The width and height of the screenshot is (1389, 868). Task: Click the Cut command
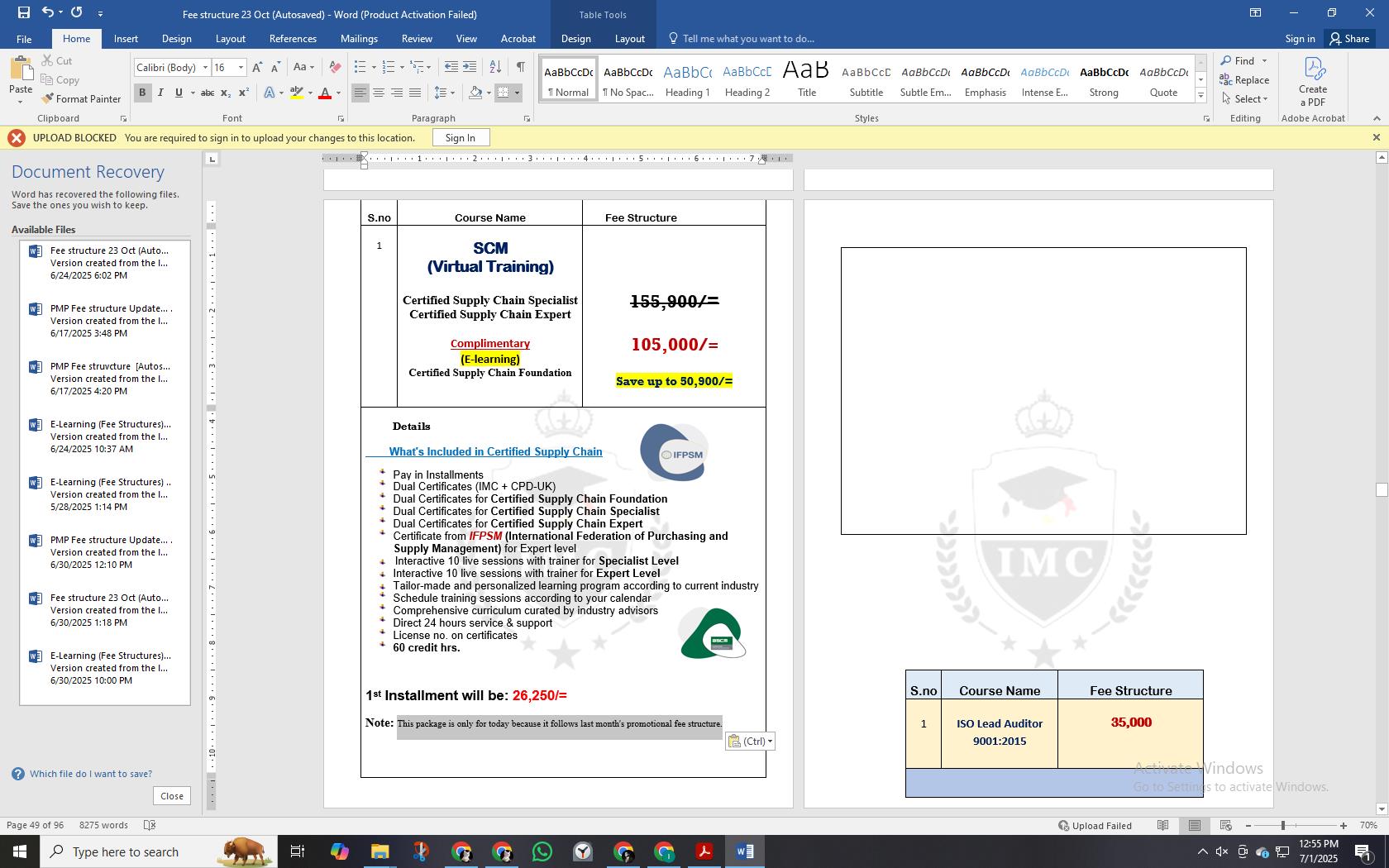pos(56,60)
